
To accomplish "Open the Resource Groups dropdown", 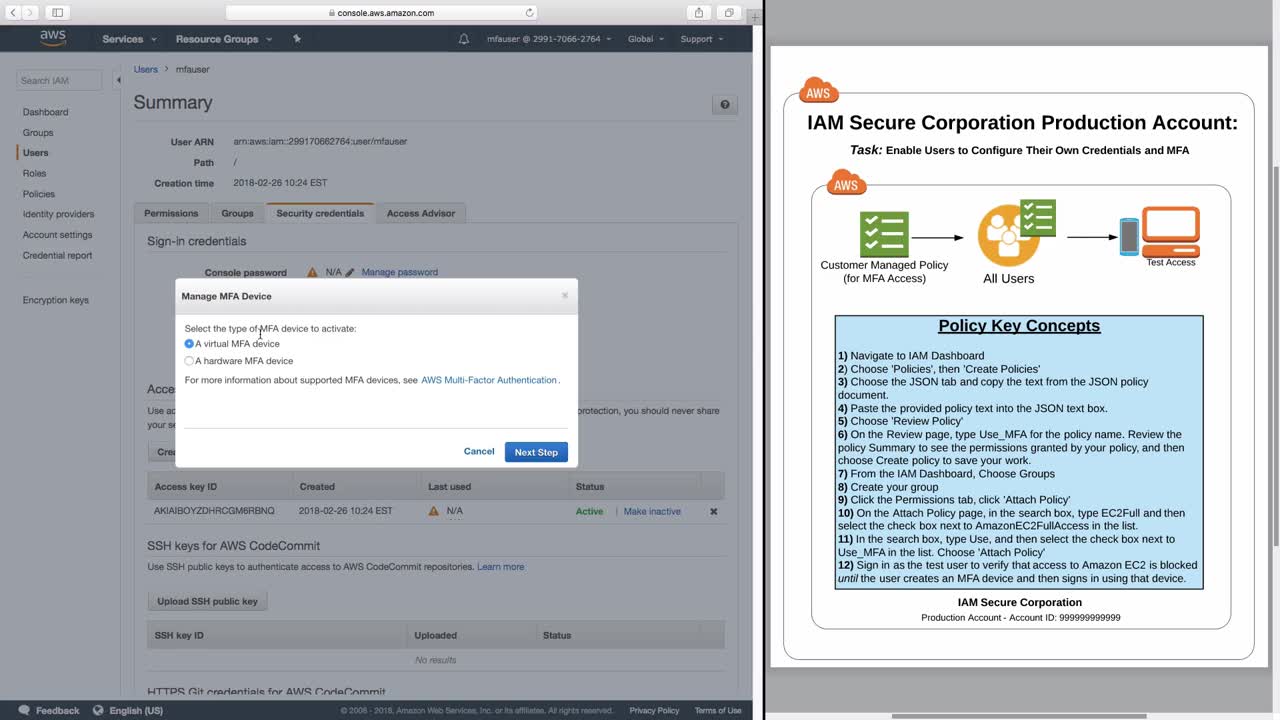I will pyautogui.click(x=224, y=39).
